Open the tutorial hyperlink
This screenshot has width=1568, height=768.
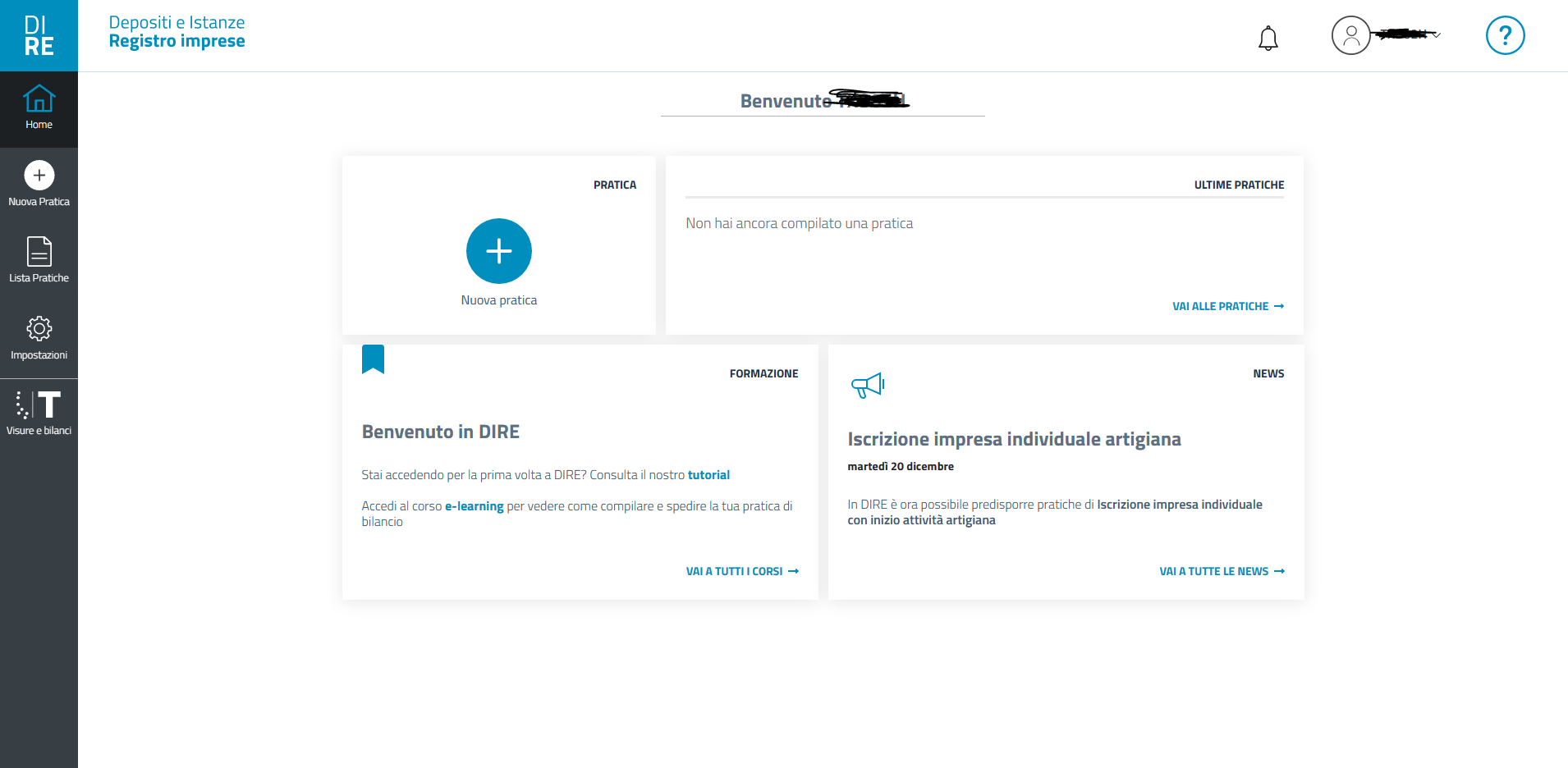tap(708, 475)
